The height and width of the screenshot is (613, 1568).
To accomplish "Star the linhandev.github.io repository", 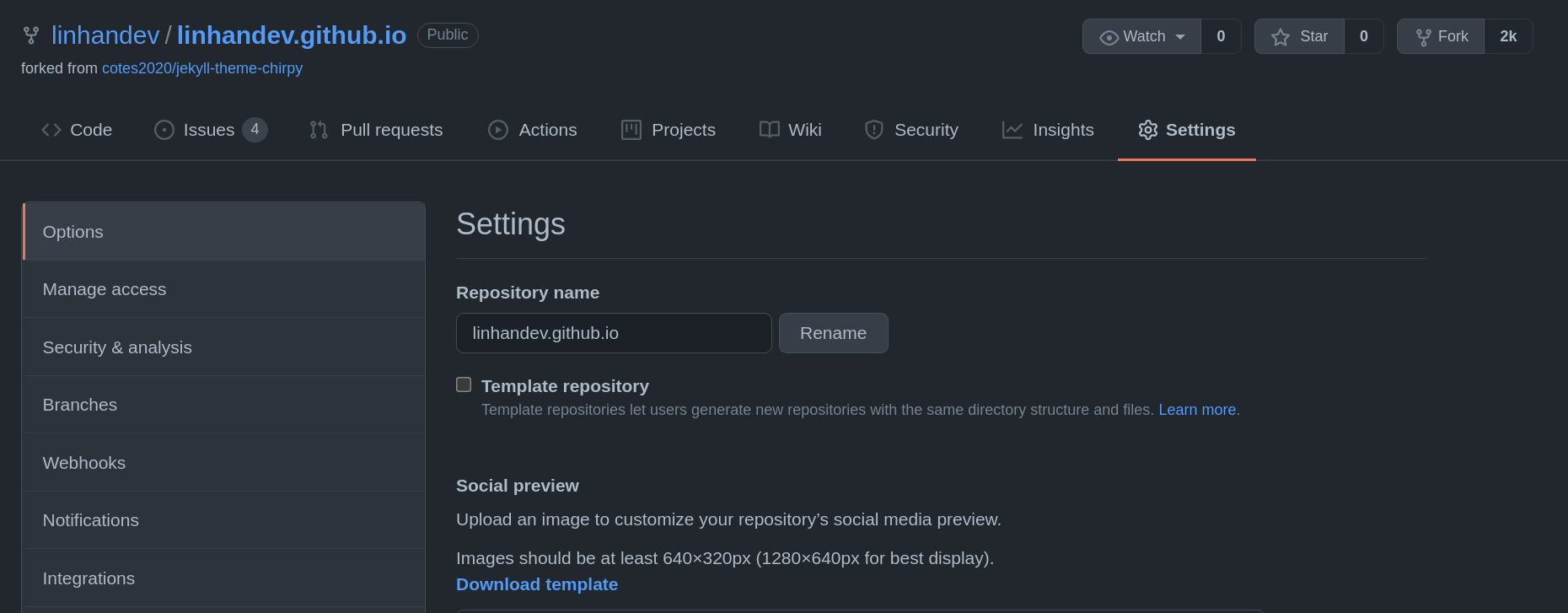I will tap(1299, 36).
